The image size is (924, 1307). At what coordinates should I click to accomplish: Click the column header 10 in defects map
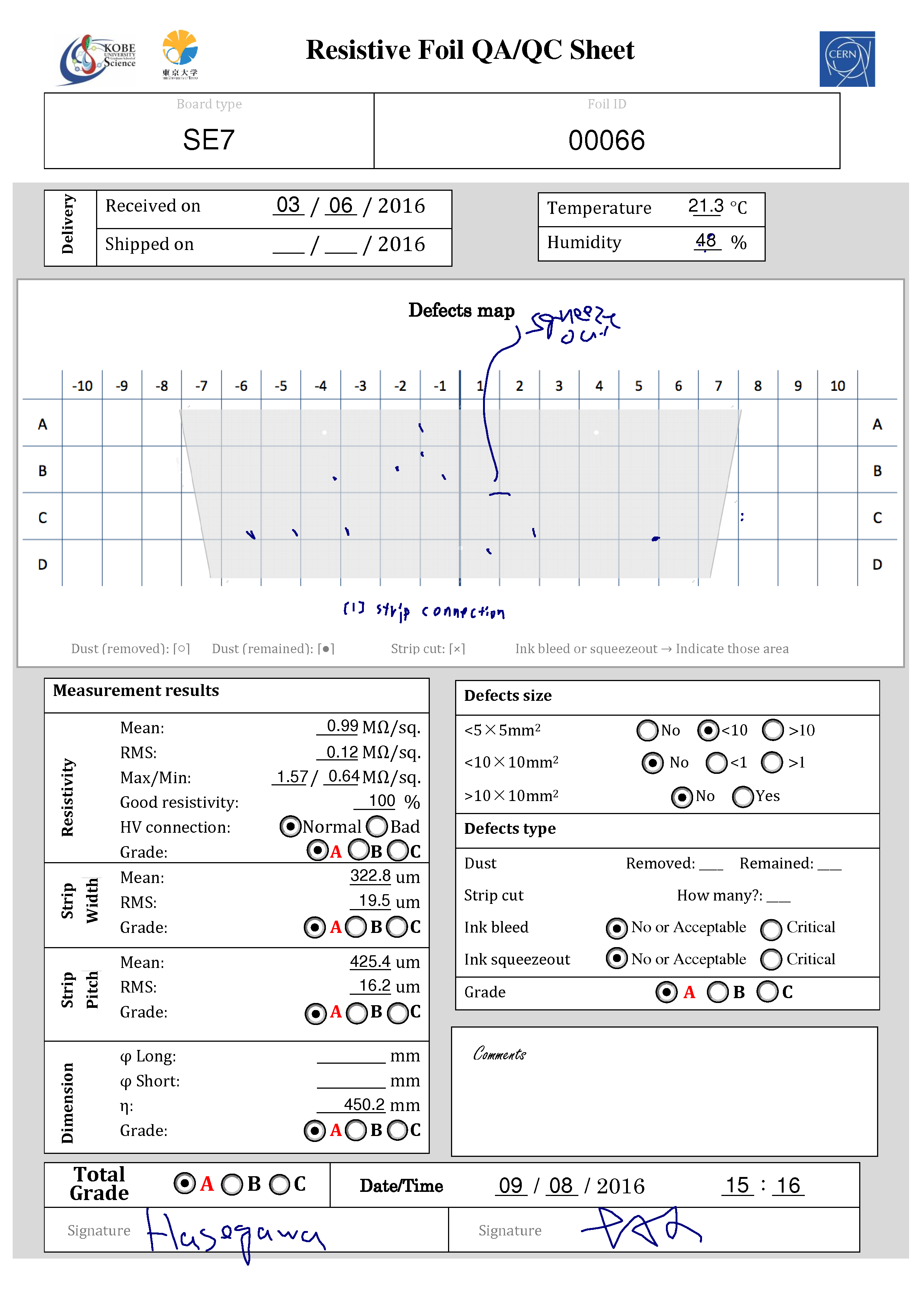pyautogui.click(x=838, y=386)
